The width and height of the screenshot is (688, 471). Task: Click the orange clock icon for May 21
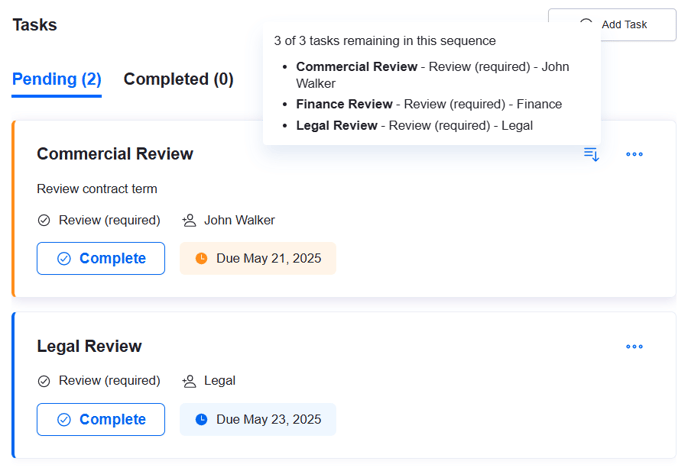tap(201, 258)
